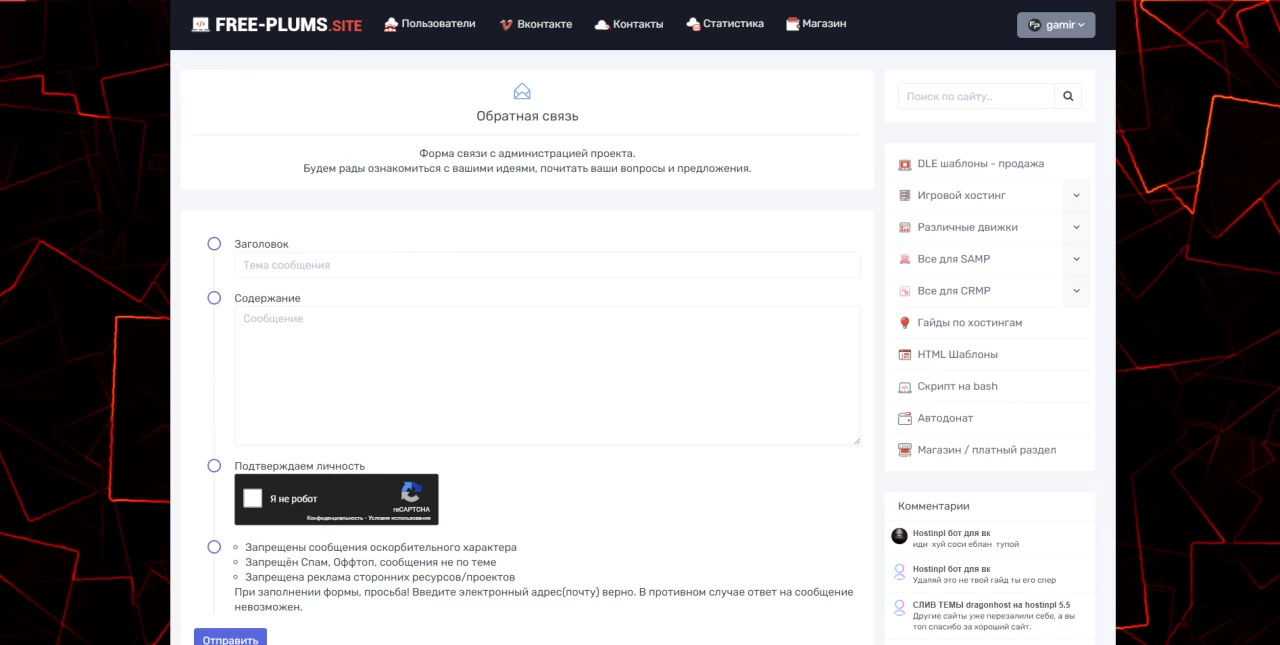The width and height of the screenshot is (1280, 645).
Task: Expand the Все для CRMP chevron
Action: point(1076,291)
